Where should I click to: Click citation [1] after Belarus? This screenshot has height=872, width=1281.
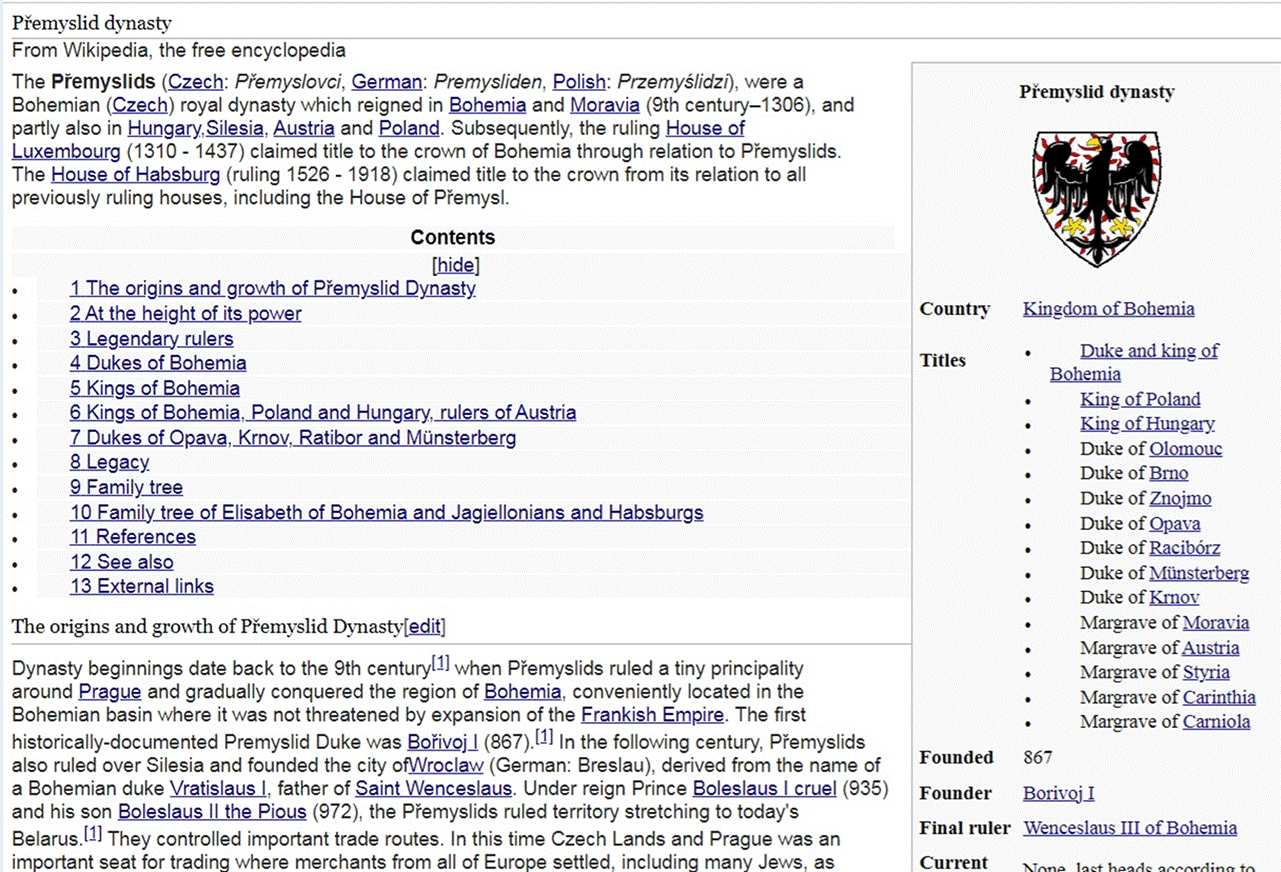pyautogui.click(x=93, y=832)
